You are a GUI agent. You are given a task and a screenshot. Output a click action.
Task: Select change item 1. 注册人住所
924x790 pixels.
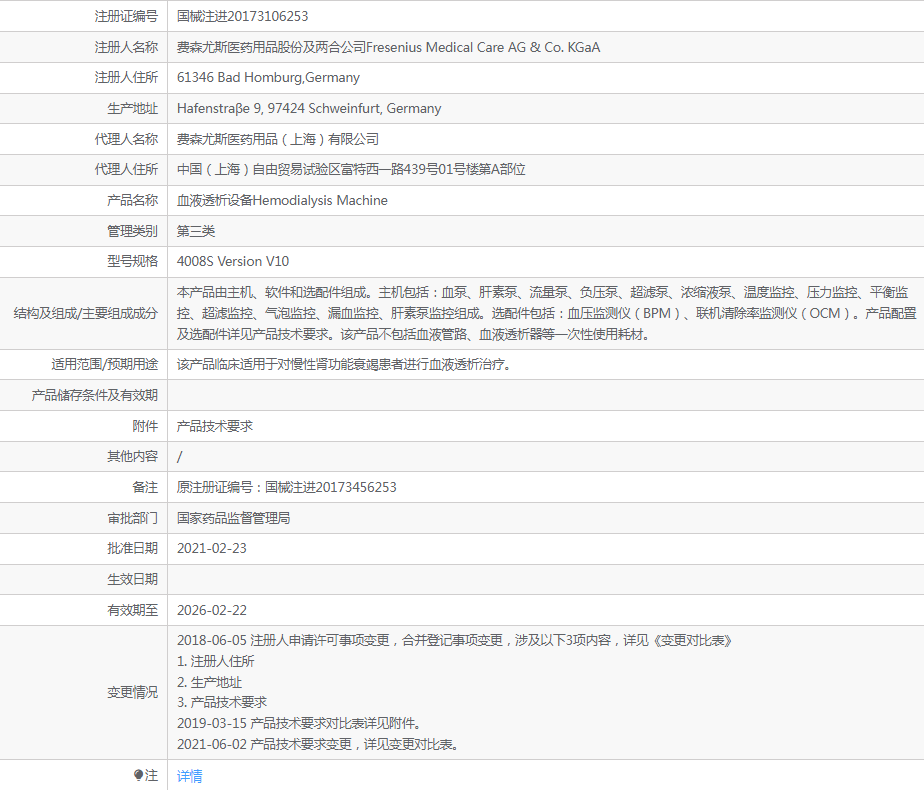pyautogui.click(x=215, y=662)
